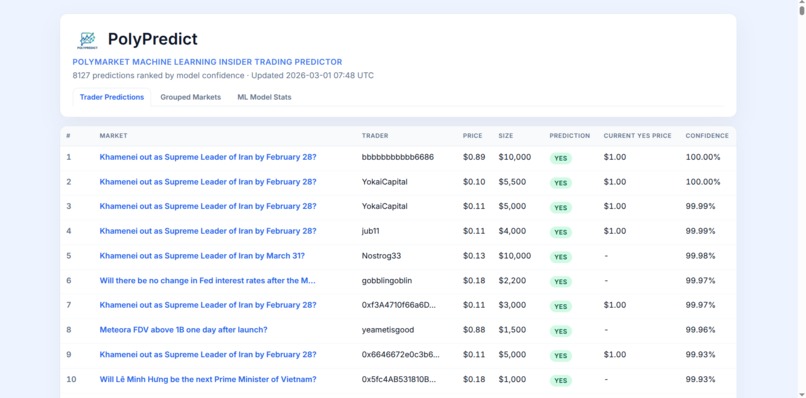Select trader YokaiCapital in row 3
The height and width of the screenshot is (398, 806).
coord(384,206)
